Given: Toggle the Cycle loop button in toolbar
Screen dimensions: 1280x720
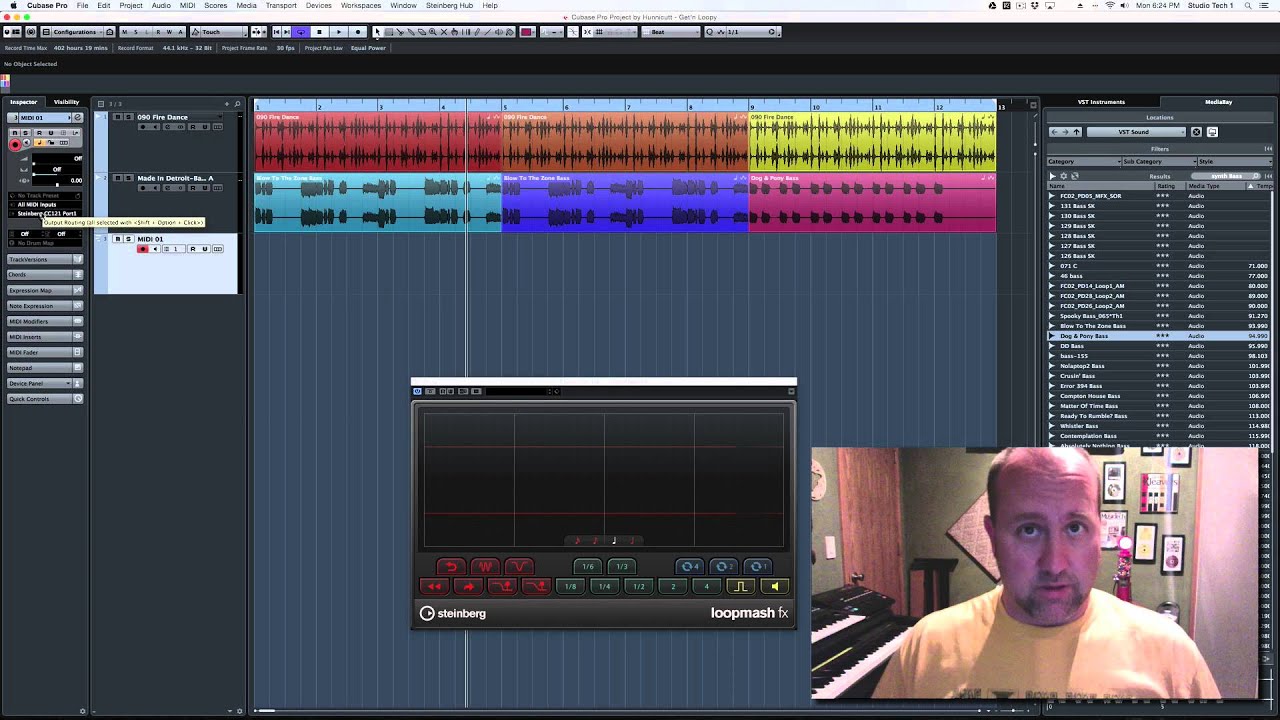Looking at the screenshot, I should pyautogui.click(x=301, y=32).
